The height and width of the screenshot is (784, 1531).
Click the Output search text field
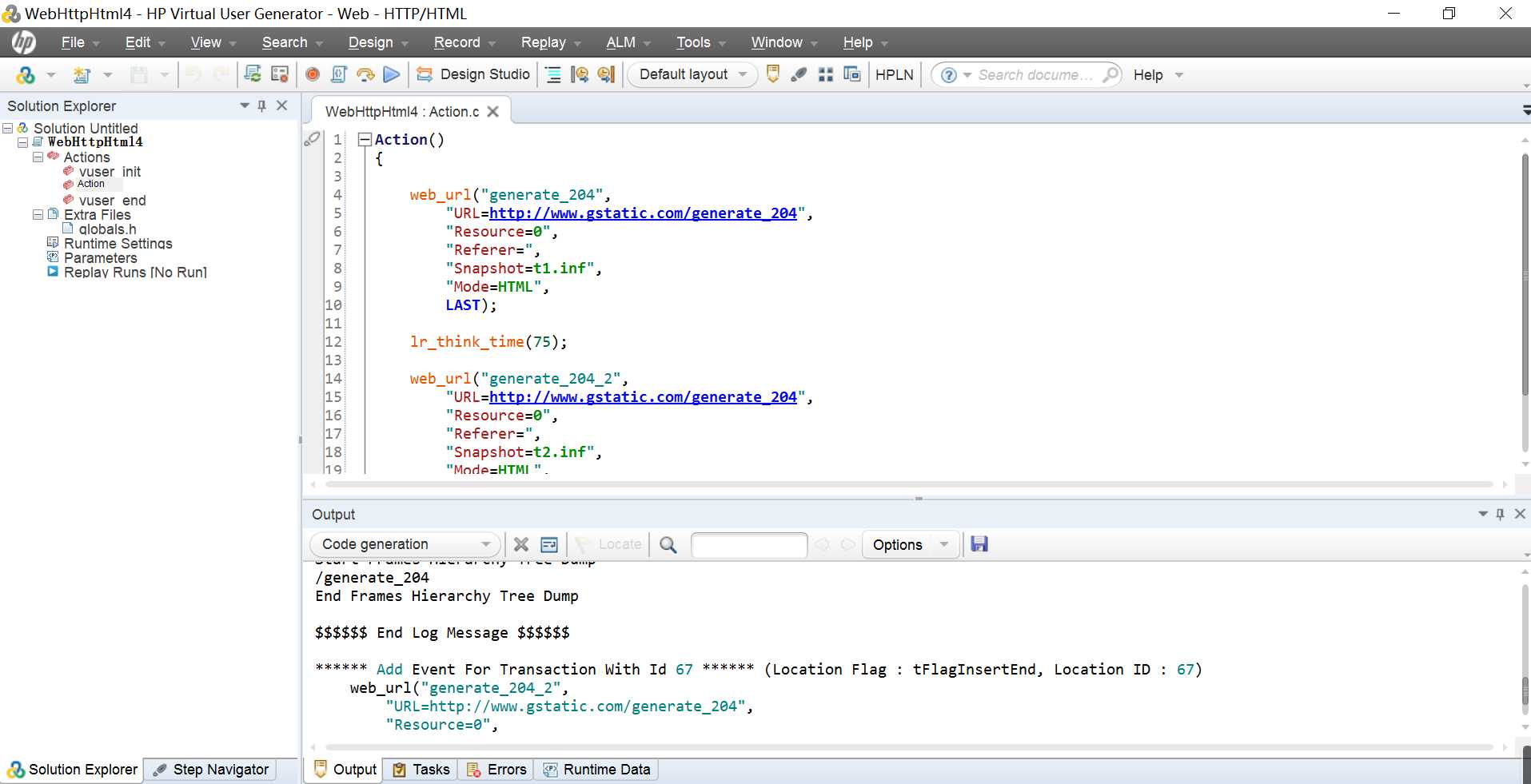click(749, 544)
